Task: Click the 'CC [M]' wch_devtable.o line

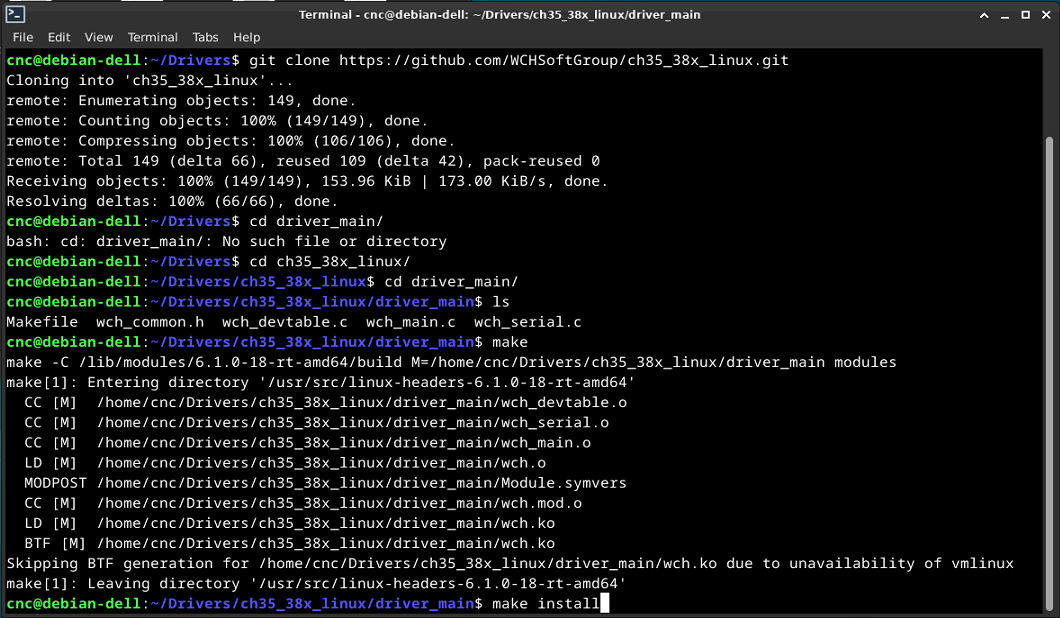Action: [325, 402]
